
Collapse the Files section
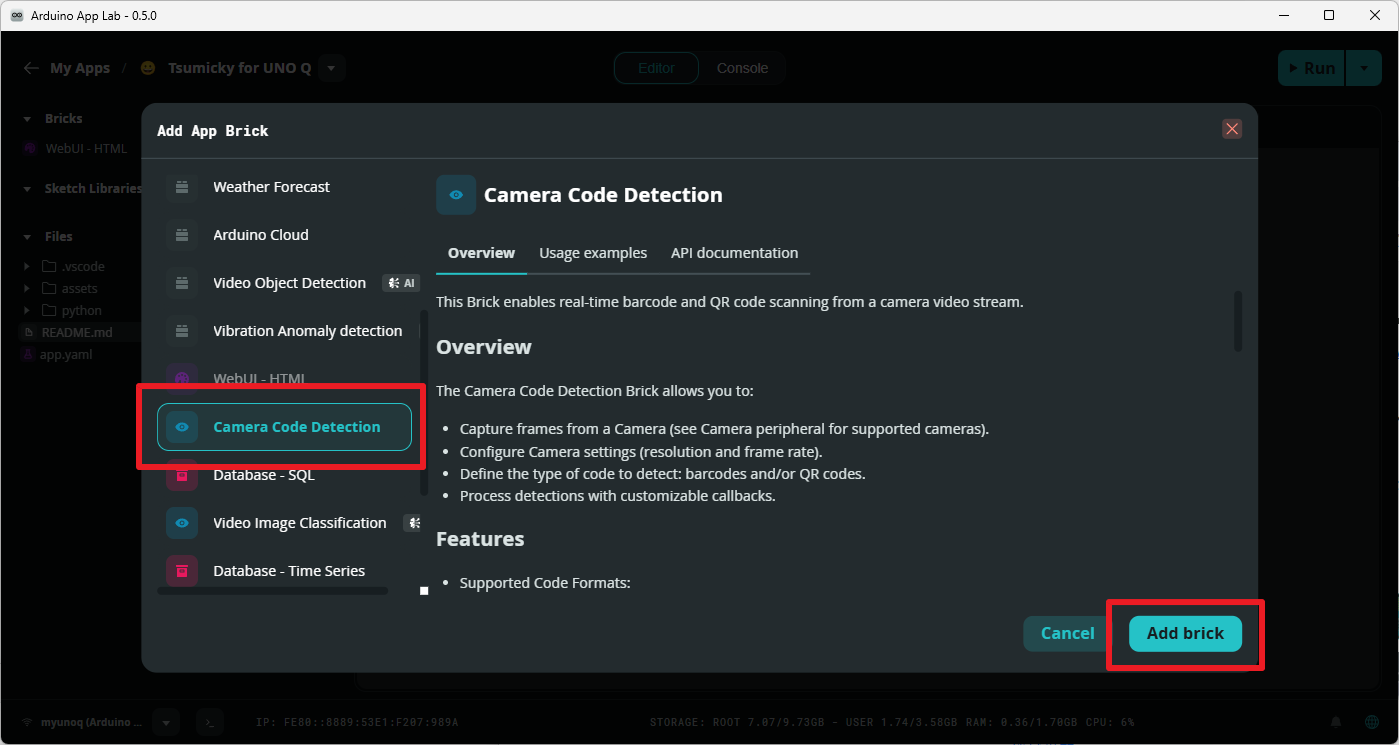[28, 236]
